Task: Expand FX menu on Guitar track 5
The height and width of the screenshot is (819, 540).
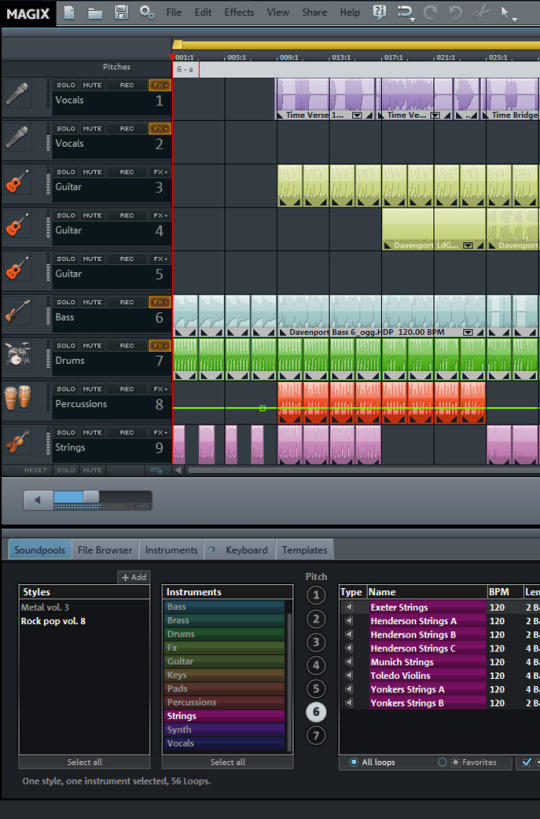Action: 159,258
